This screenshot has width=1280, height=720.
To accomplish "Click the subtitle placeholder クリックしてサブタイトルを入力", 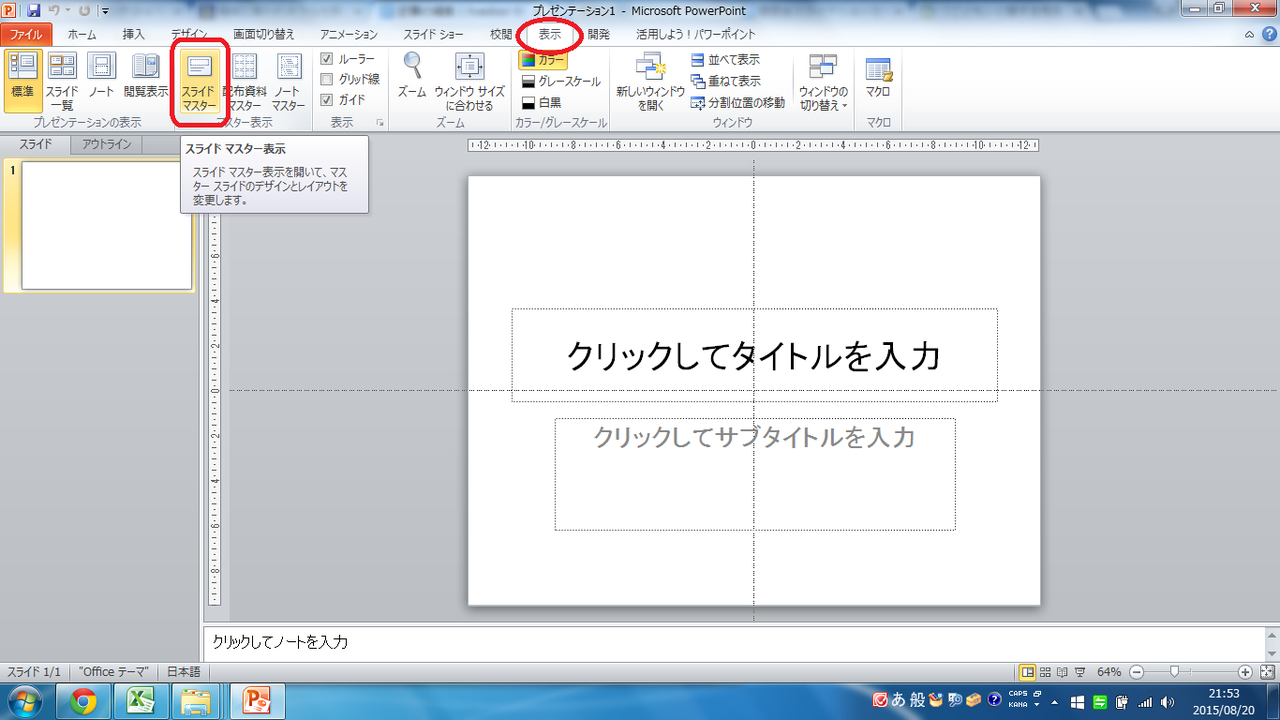I will point(755,474).
